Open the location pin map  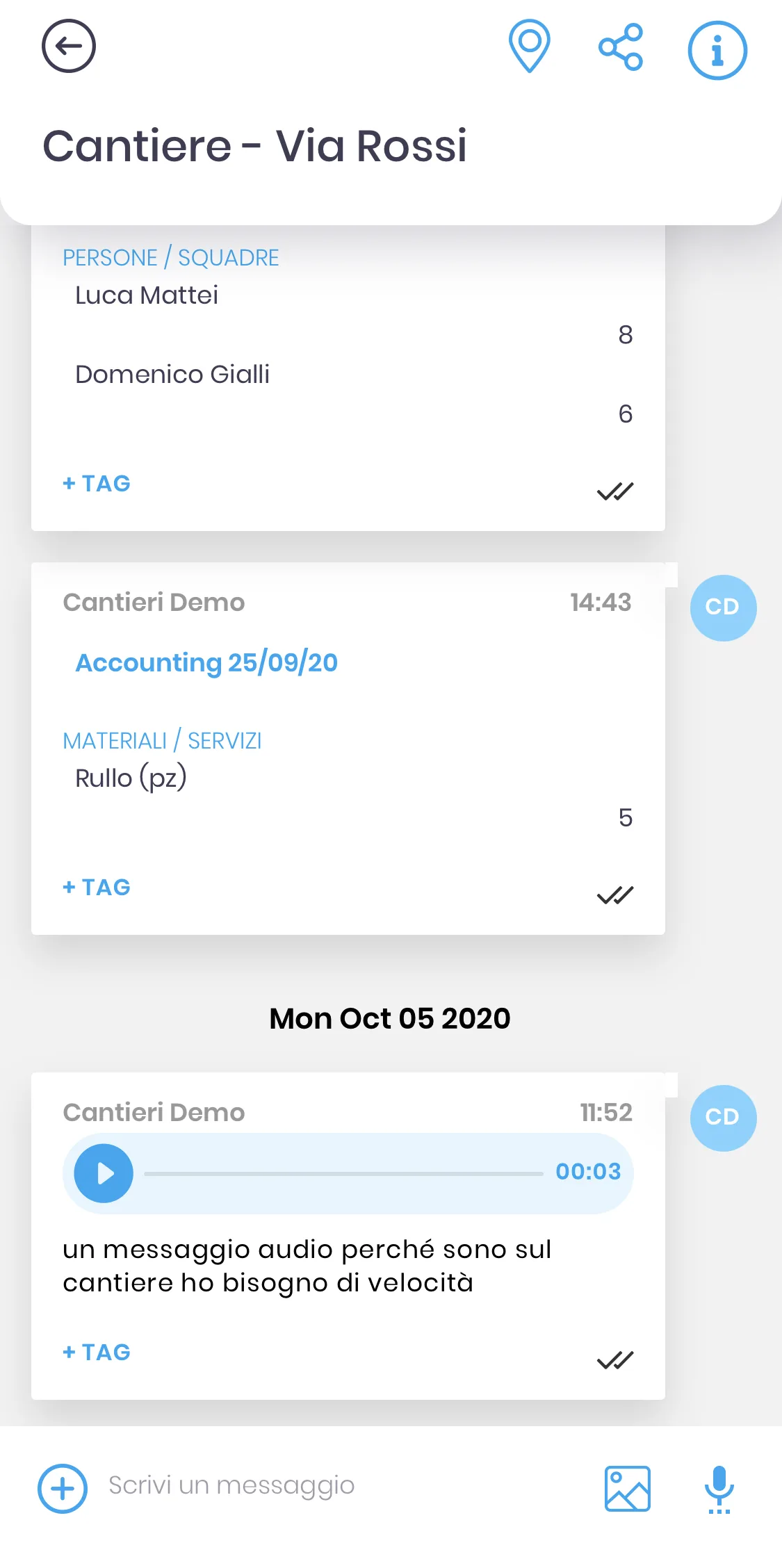530,47
